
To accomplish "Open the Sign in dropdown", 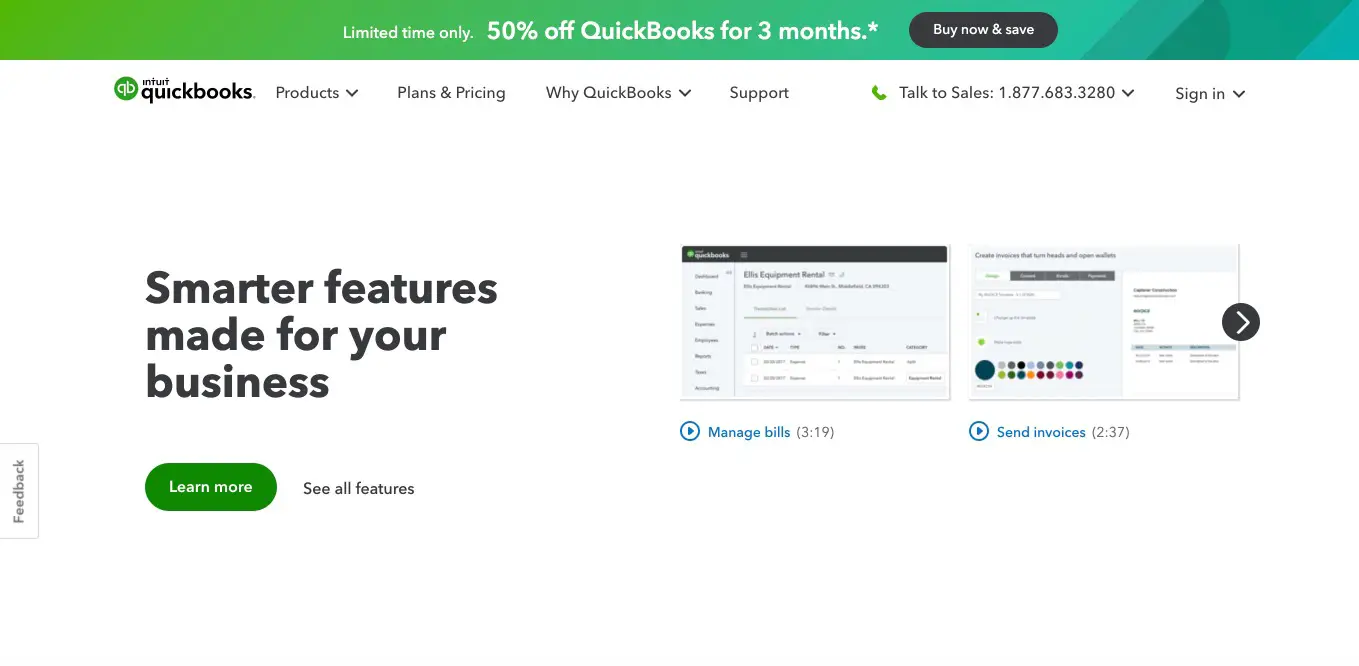I will coord(1209,94).
